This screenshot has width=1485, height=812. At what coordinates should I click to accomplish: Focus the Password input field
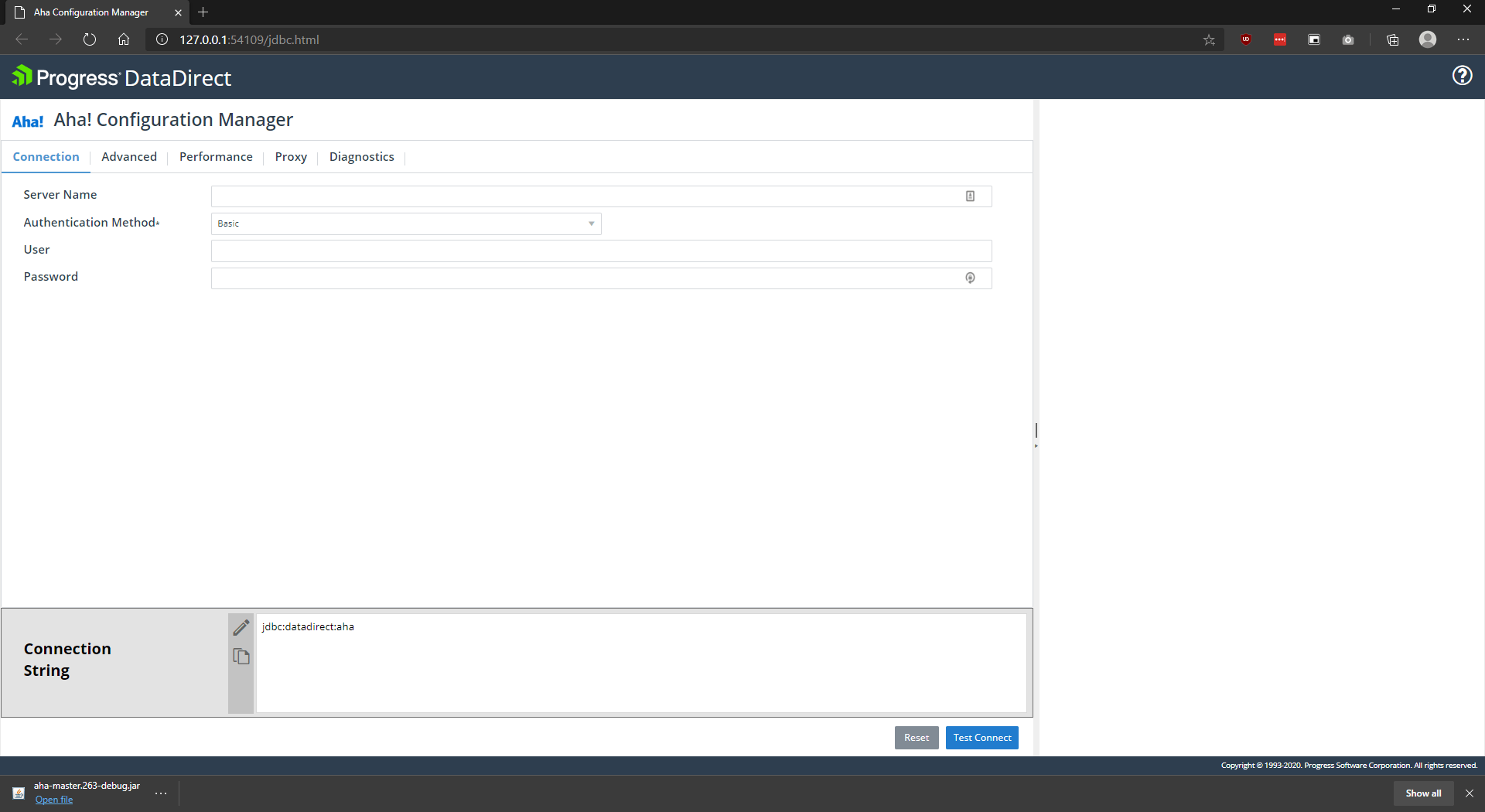[x=602, y=278]
